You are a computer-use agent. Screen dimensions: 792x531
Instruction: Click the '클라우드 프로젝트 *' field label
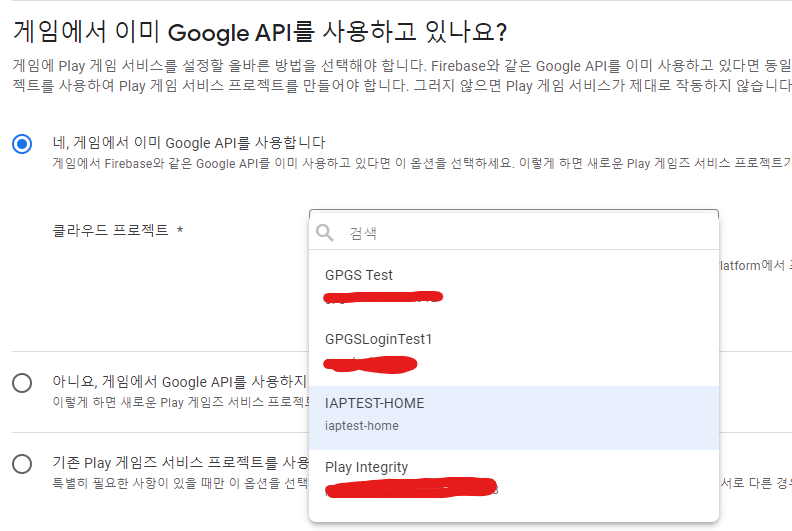[118, 230]
